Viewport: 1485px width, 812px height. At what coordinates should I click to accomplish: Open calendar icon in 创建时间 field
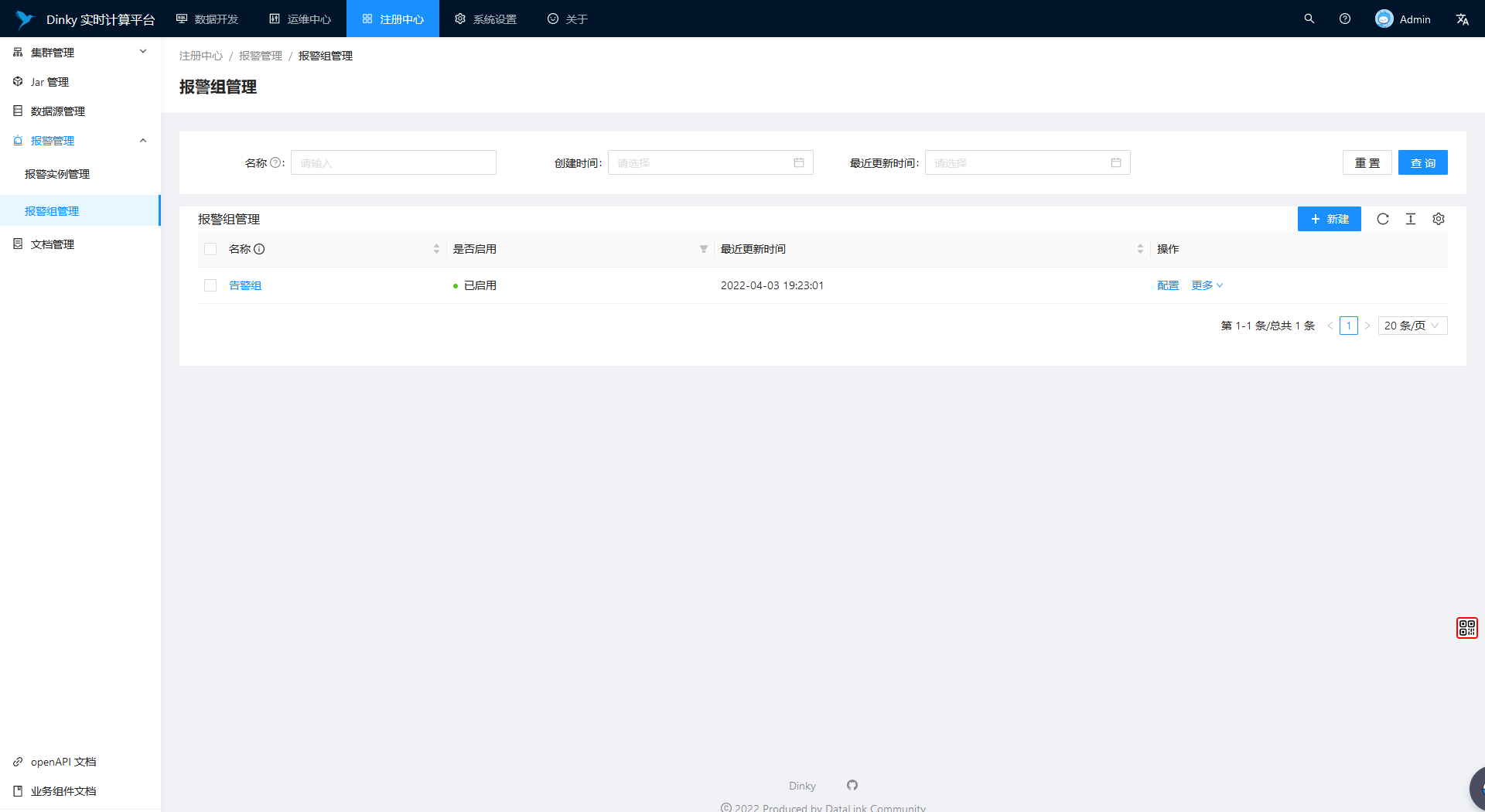coord(799,162)
